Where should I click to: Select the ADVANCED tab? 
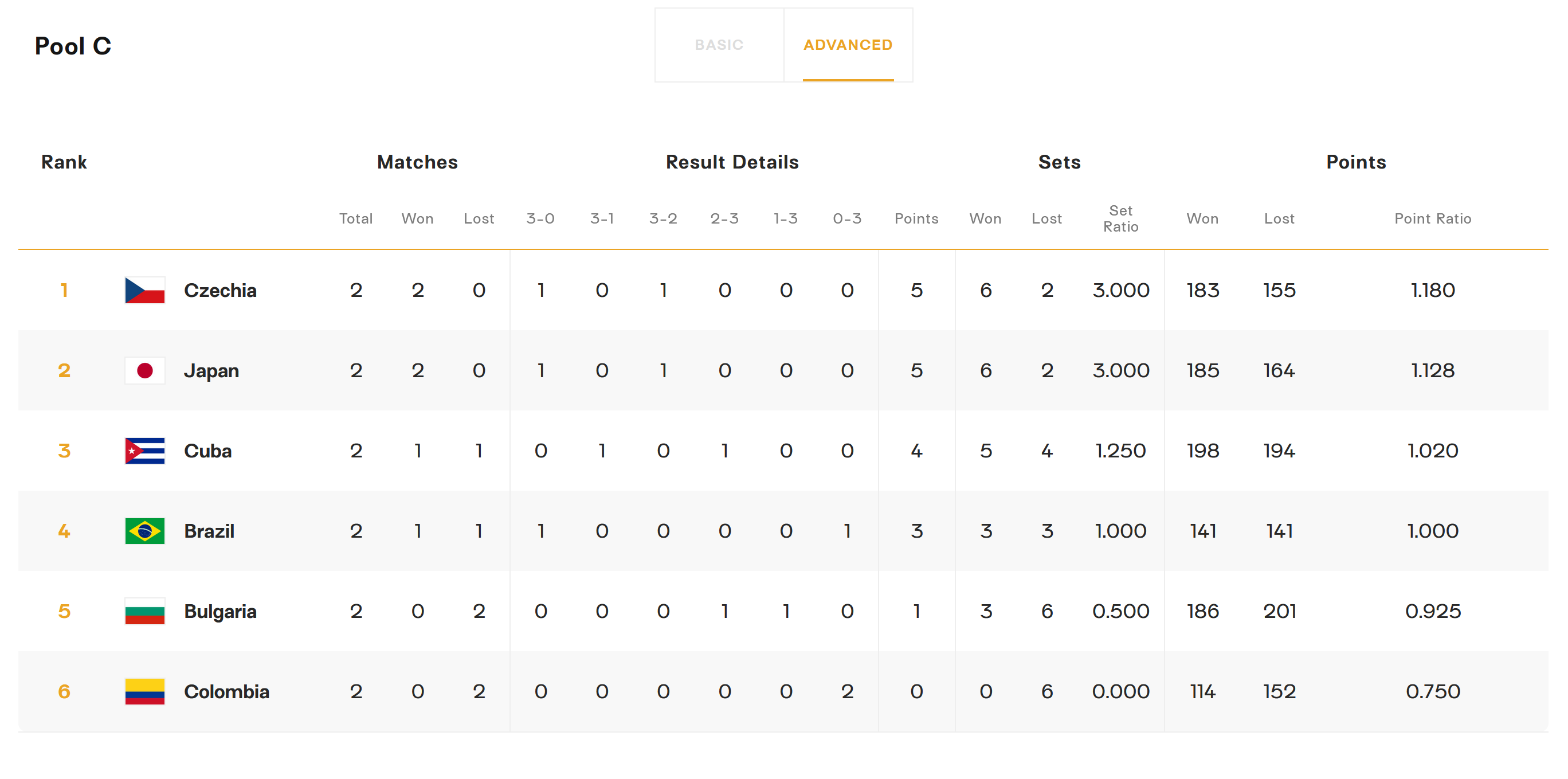click(847, 45)
